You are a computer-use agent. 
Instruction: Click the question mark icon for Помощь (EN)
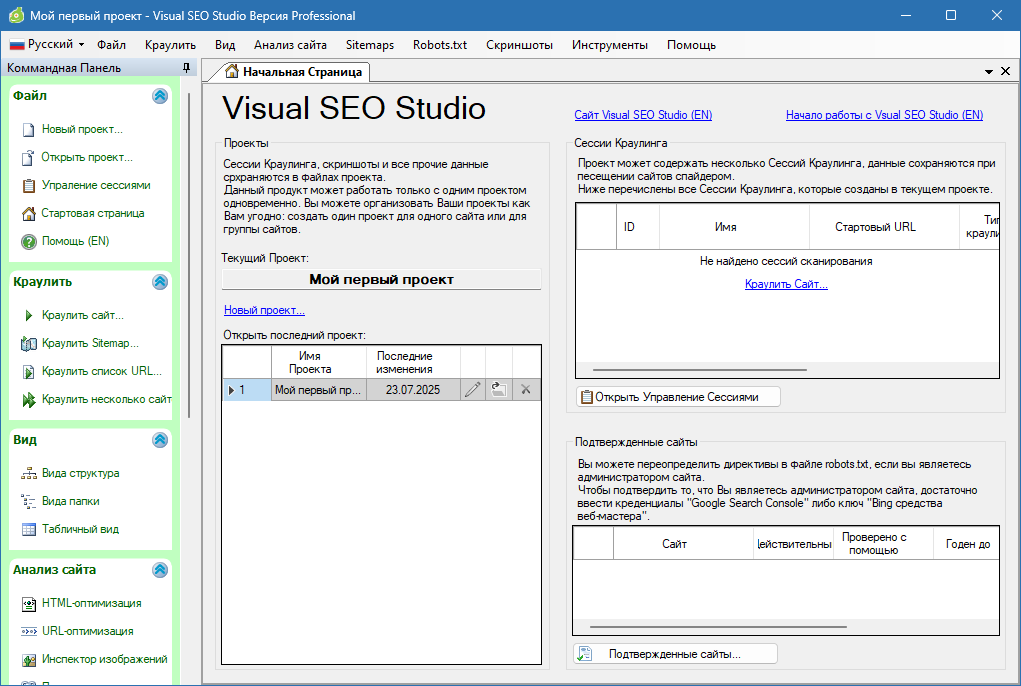[29, 241]
